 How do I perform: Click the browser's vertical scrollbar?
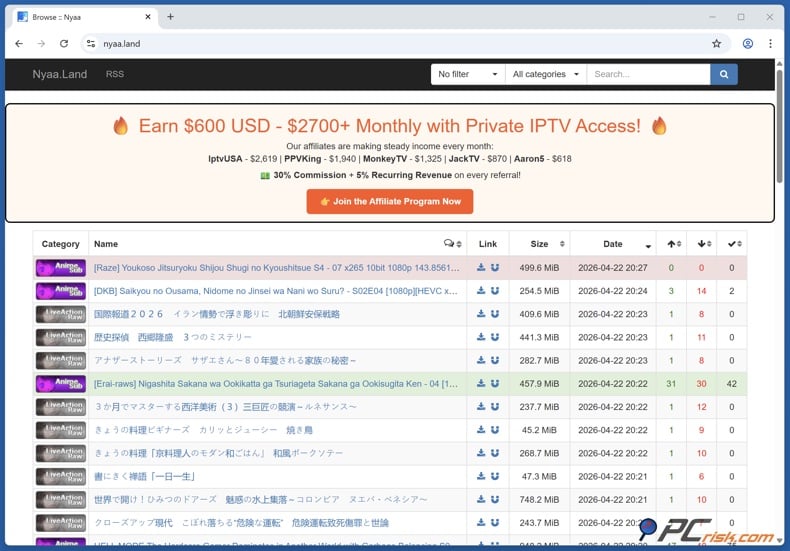tap(781, 130)
